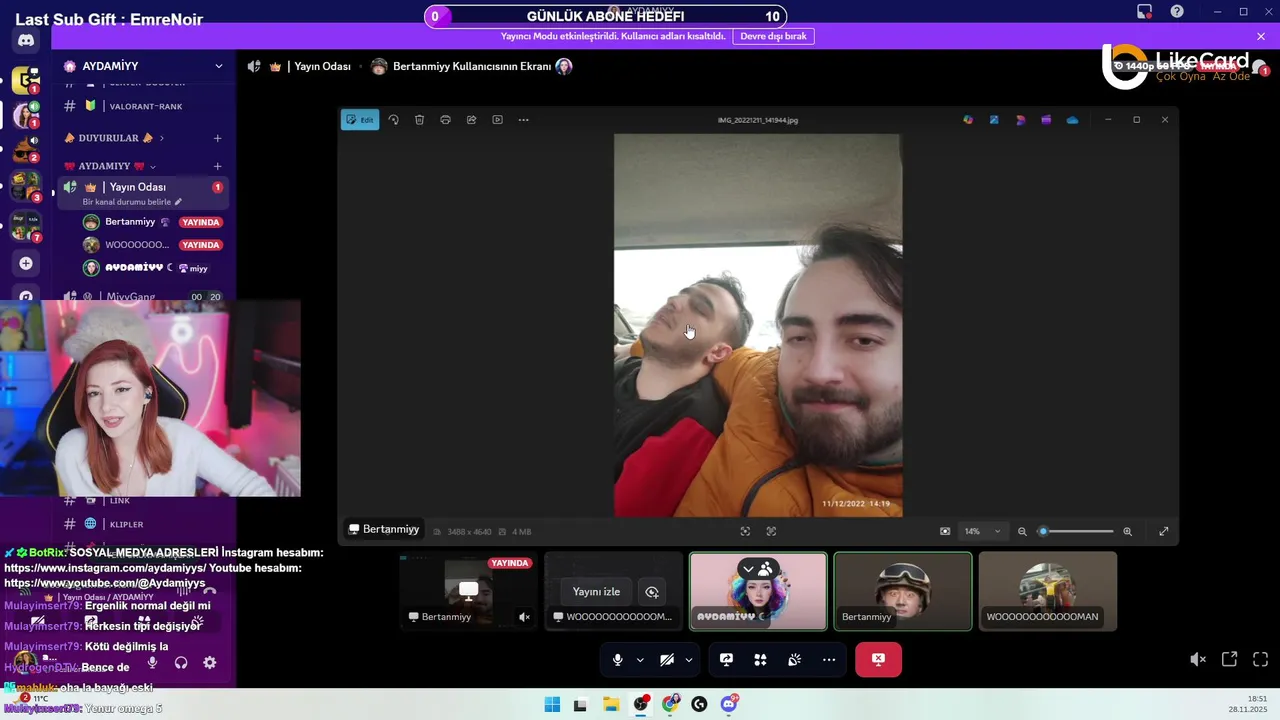
Task: Click 'Bir kanal durumu belirle' status text
Action: click(131, 202)
